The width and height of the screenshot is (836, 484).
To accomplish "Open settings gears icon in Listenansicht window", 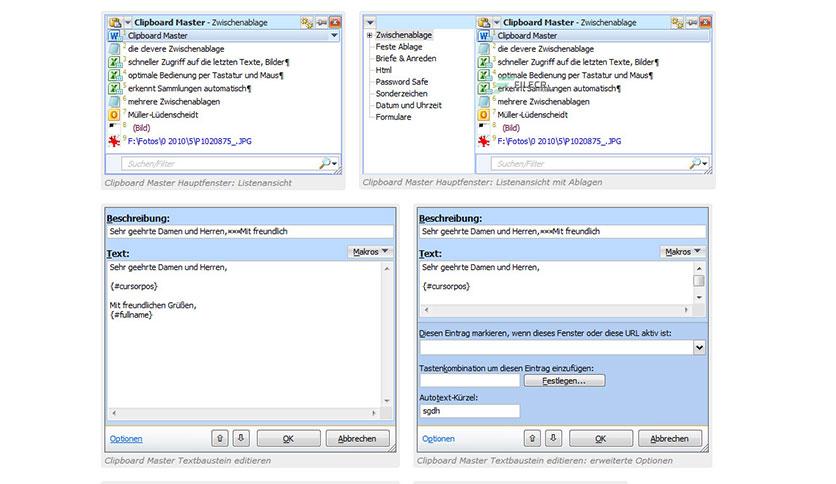I will (x=307, y=22).
